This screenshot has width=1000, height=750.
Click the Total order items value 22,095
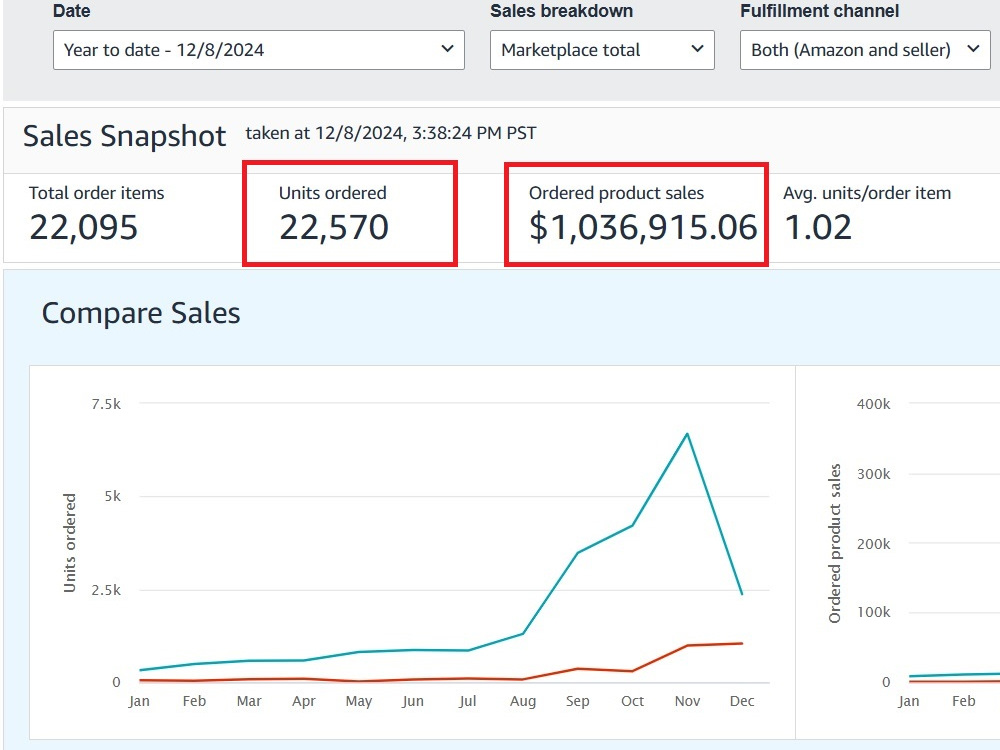(84, 227)
